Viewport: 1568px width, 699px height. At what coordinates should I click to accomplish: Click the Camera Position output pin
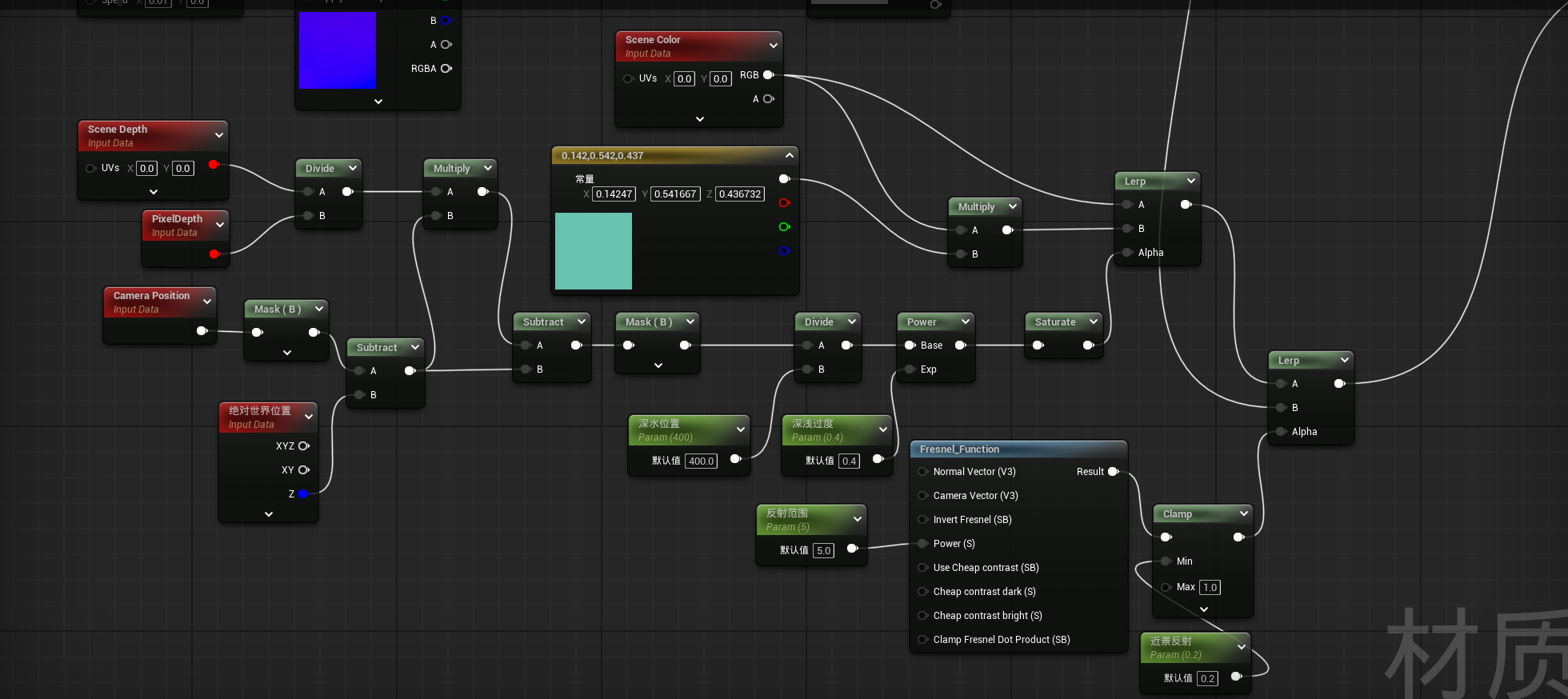click(202, 331)
